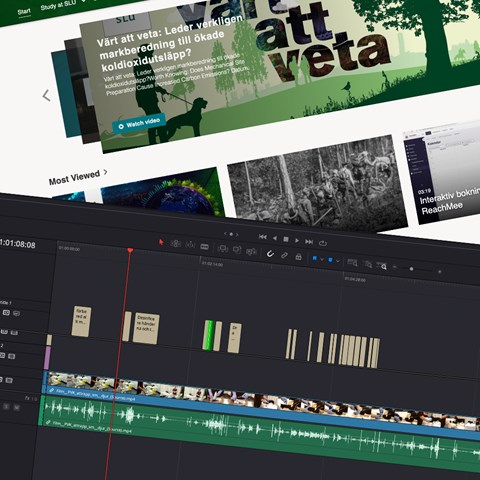
Task: Toggle the video track header icon
Action: (9, 380)
